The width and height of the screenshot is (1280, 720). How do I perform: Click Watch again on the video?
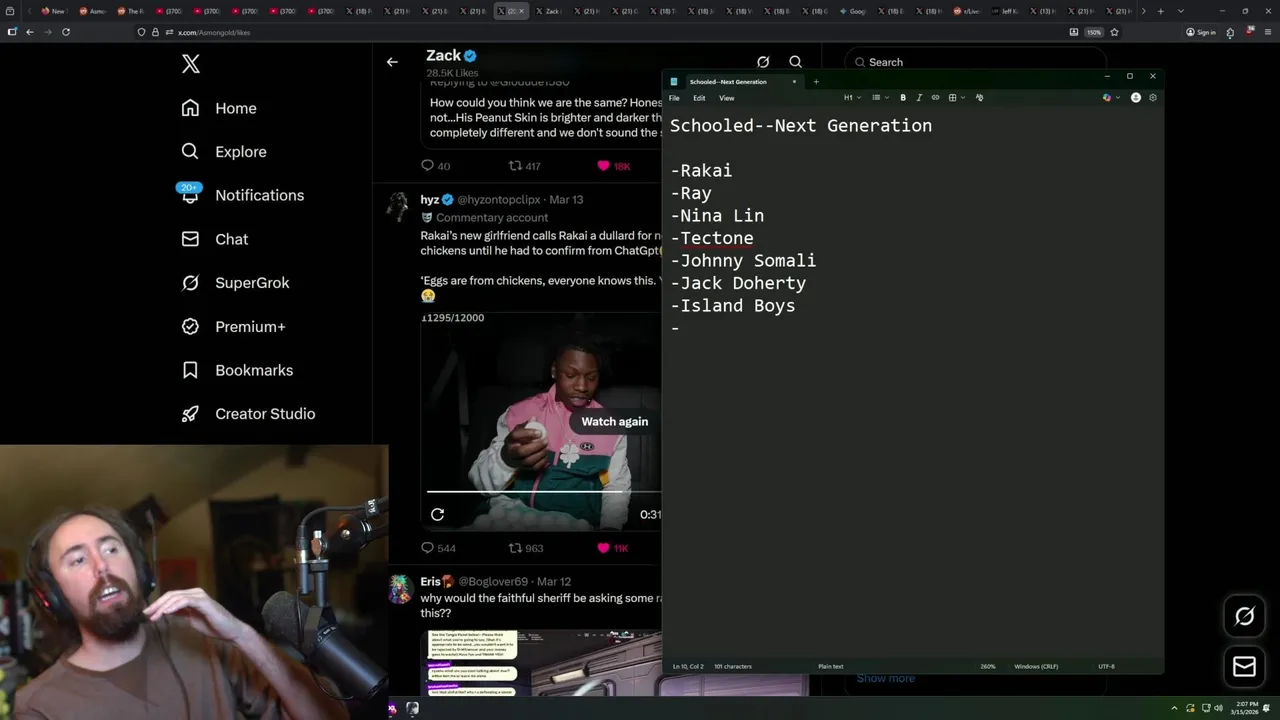click(614, 421)
